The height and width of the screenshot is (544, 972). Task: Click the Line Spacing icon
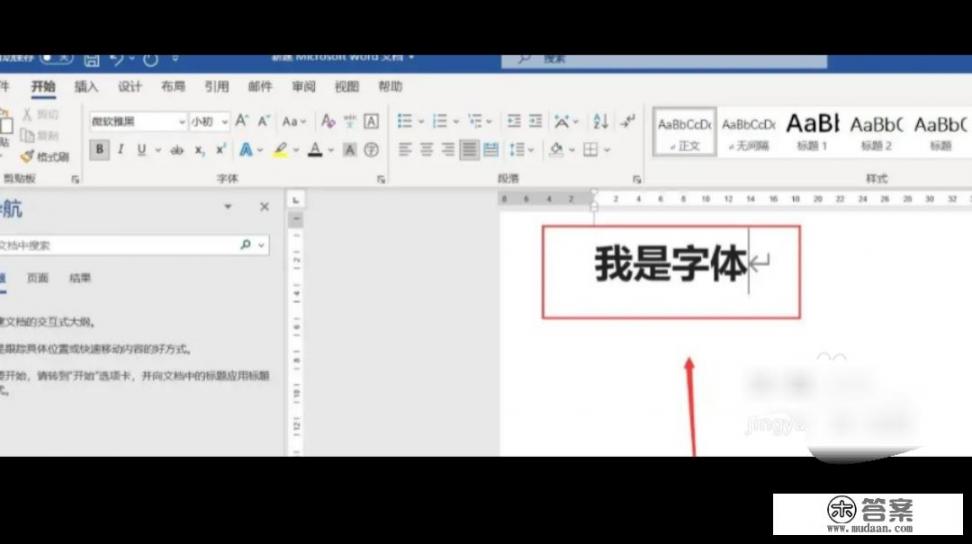517,150
